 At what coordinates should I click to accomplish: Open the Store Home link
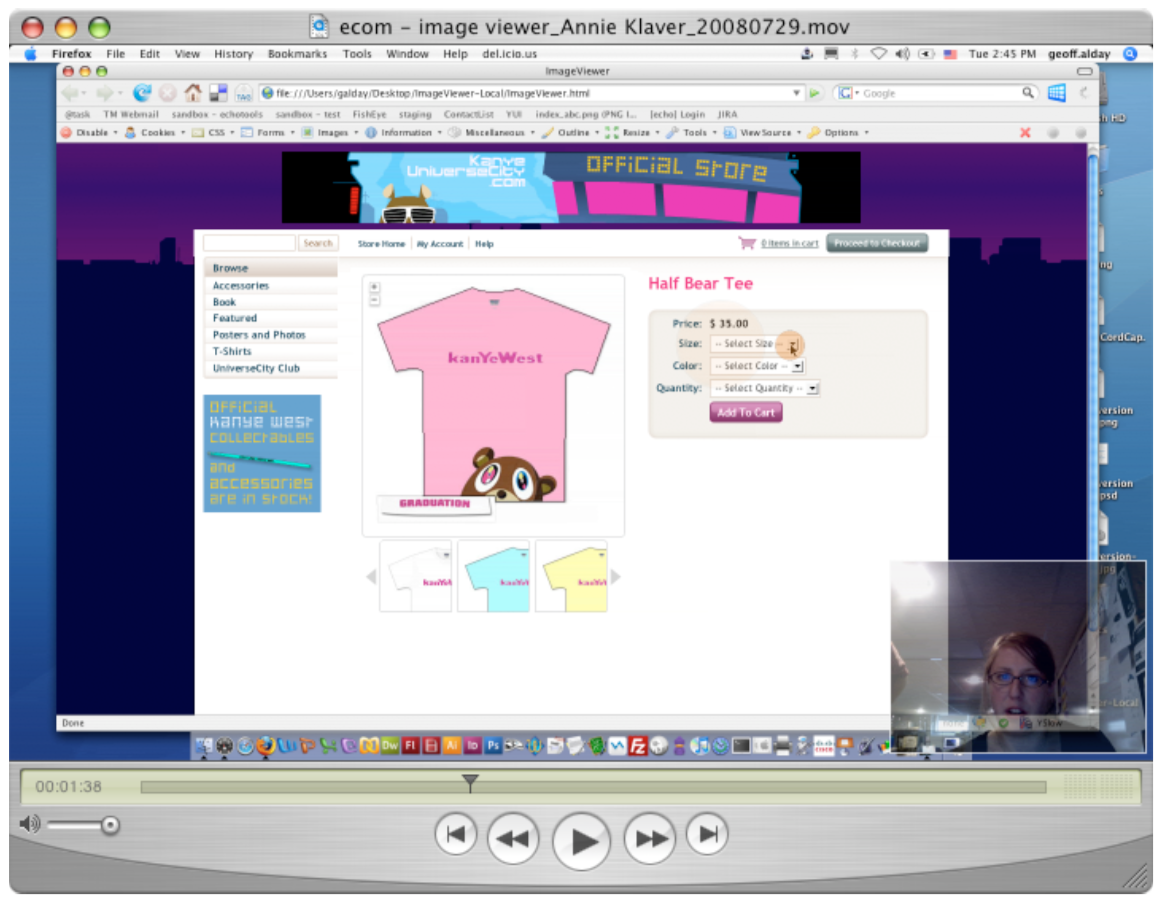(x=381, y=244)
